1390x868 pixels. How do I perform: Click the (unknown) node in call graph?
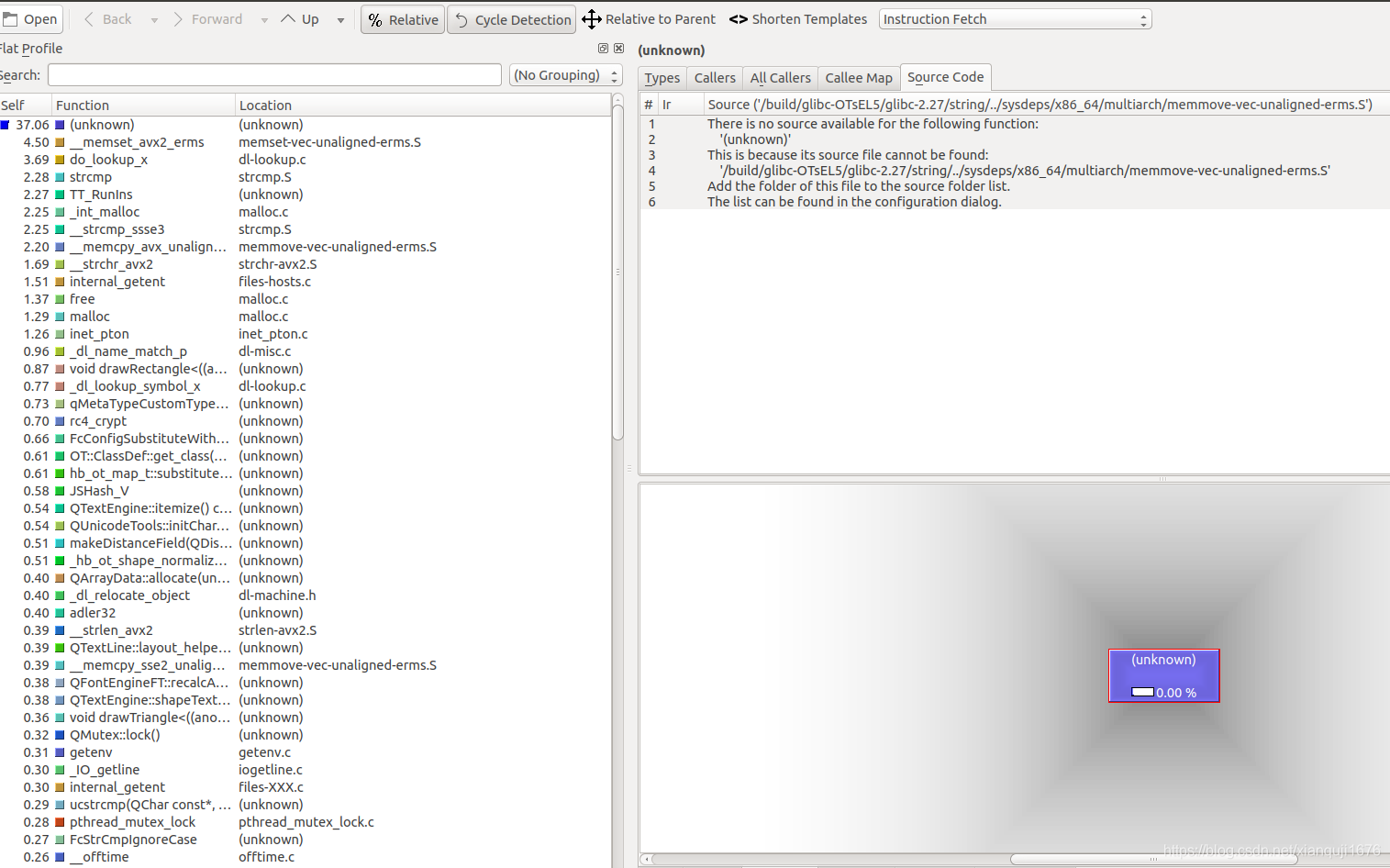pos(1163,675)
